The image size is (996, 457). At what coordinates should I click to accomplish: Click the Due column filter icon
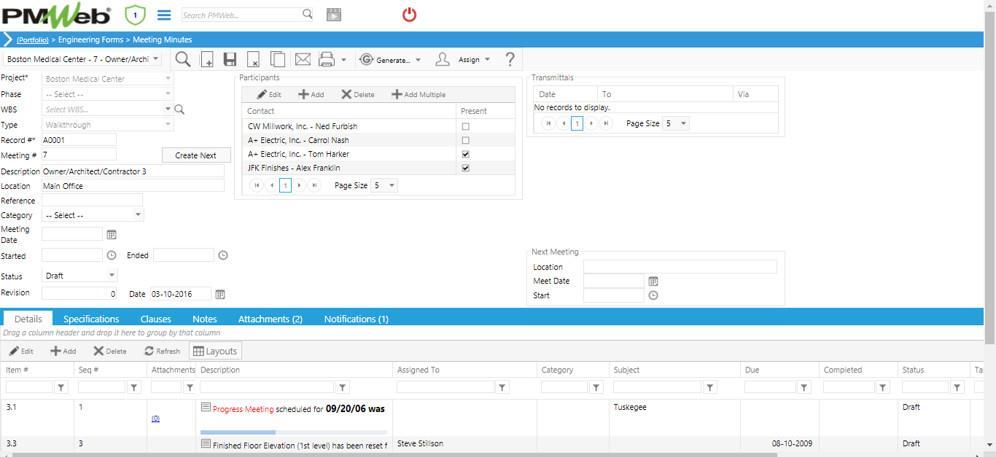point(804,387)
